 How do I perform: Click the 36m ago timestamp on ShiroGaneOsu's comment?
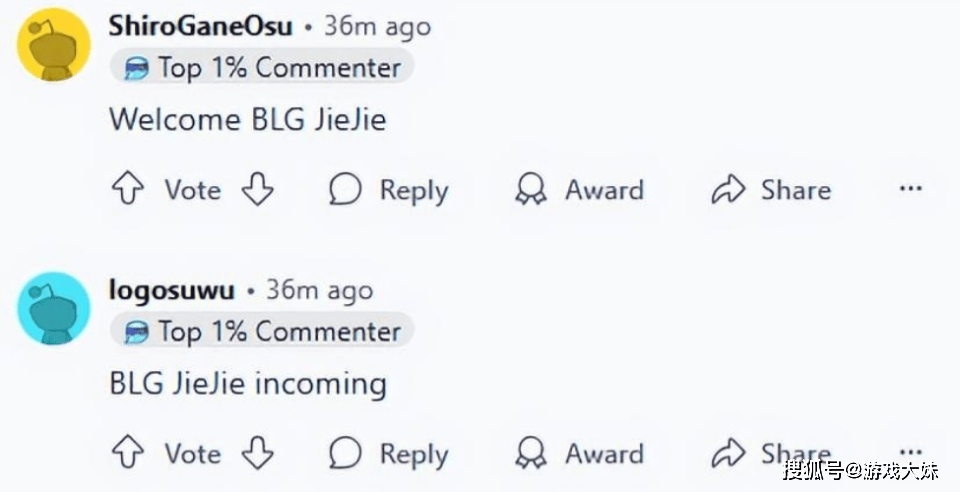click(377, 26)
